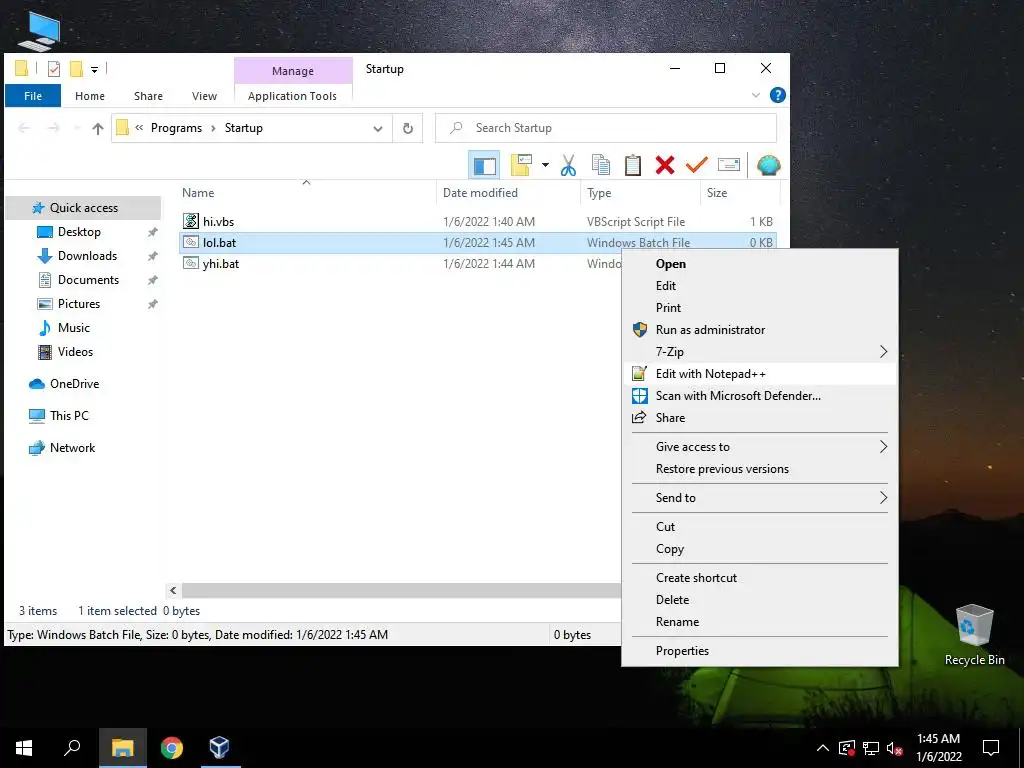Select Run as administrator
Image resolution: width=1024 pixels, height=768 pixels.
(760, 330)
